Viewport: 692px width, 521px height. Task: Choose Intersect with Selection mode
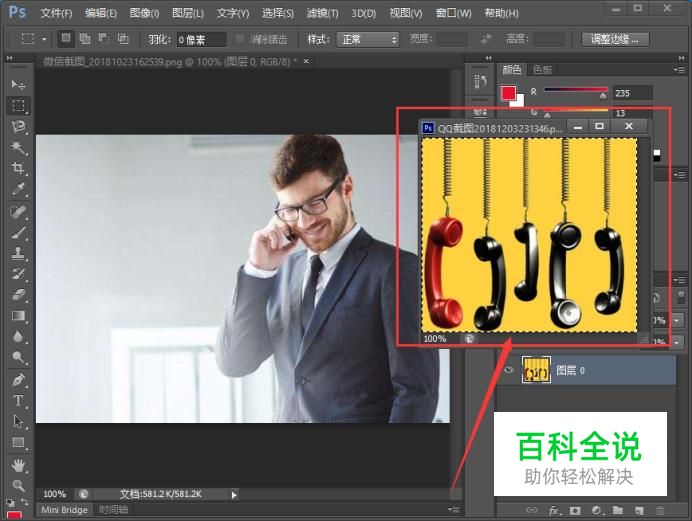123,39
